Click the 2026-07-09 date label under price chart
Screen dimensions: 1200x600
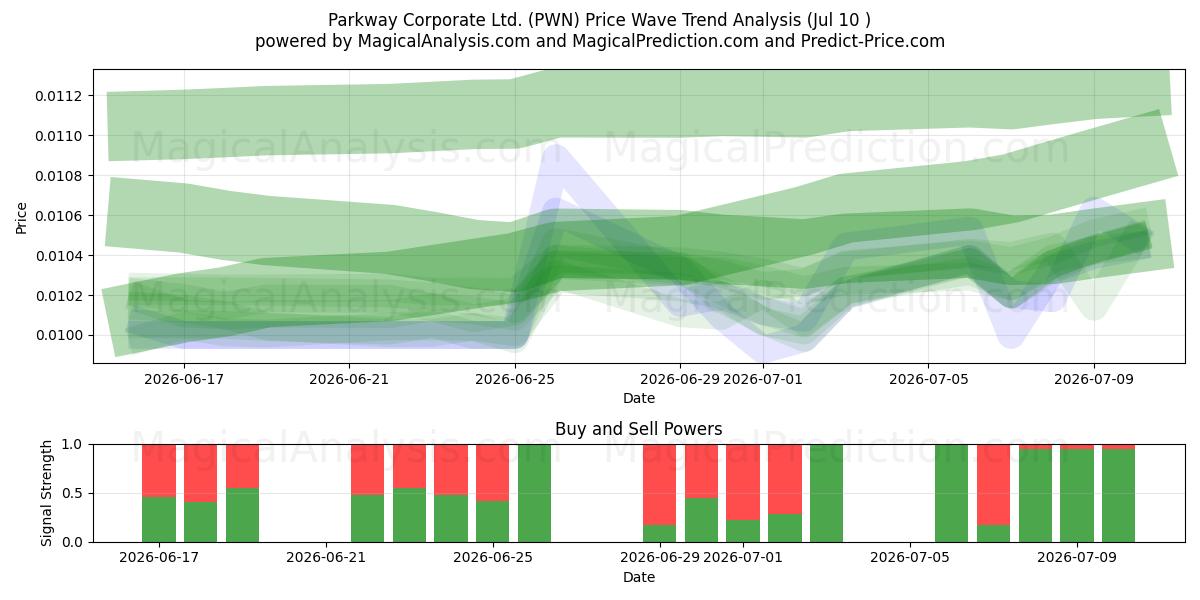[1094, 379]
